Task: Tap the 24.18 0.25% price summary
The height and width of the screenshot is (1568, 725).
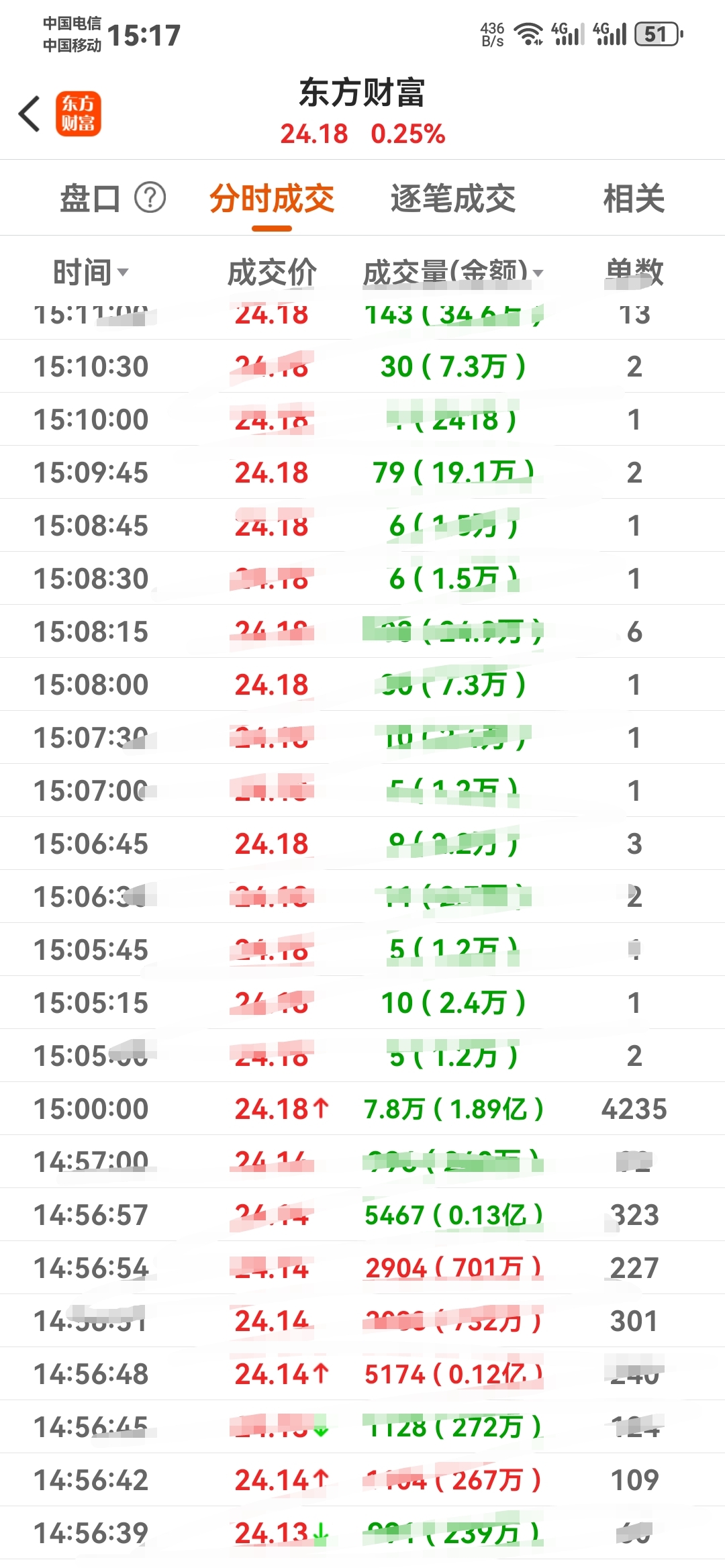Action: point(362,134)
